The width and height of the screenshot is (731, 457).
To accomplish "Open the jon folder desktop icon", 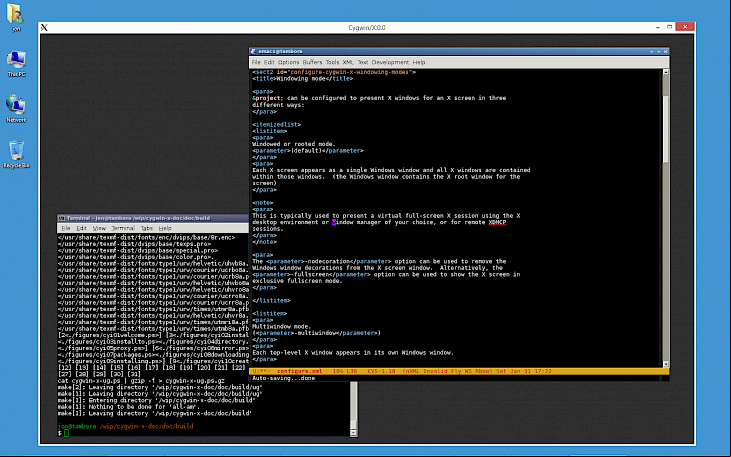I will (15, 17).
